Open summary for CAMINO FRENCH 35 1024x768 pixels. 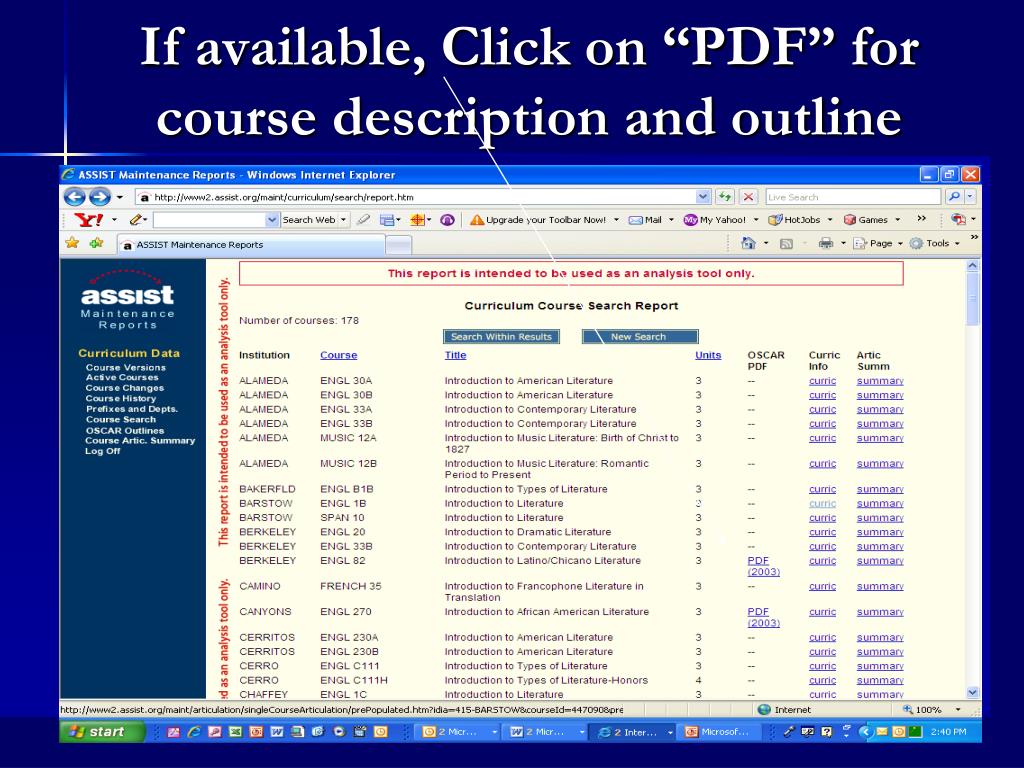click(x=880, y=586)
